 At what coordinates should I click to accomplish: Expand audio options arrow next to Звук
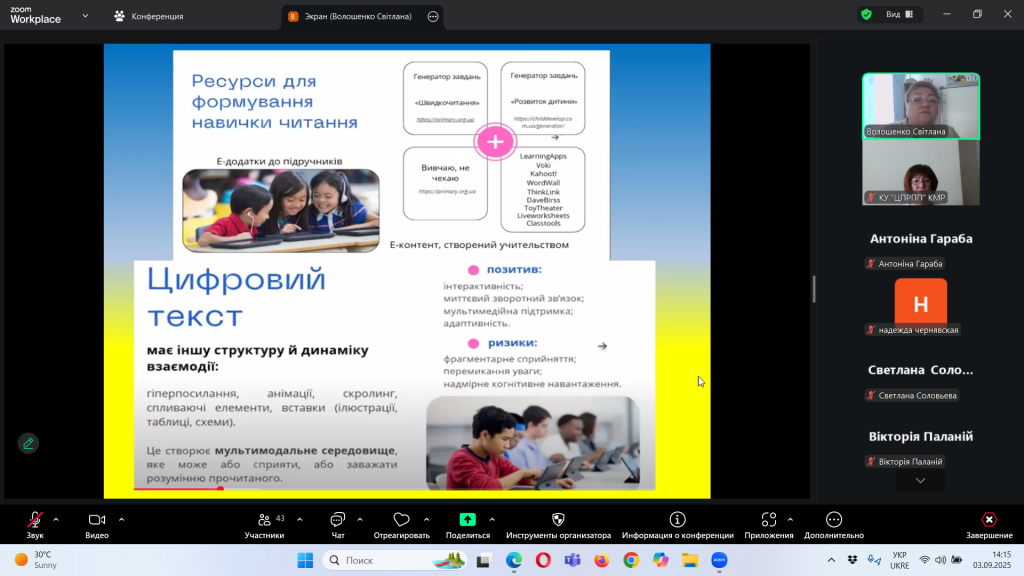point(56,519)
